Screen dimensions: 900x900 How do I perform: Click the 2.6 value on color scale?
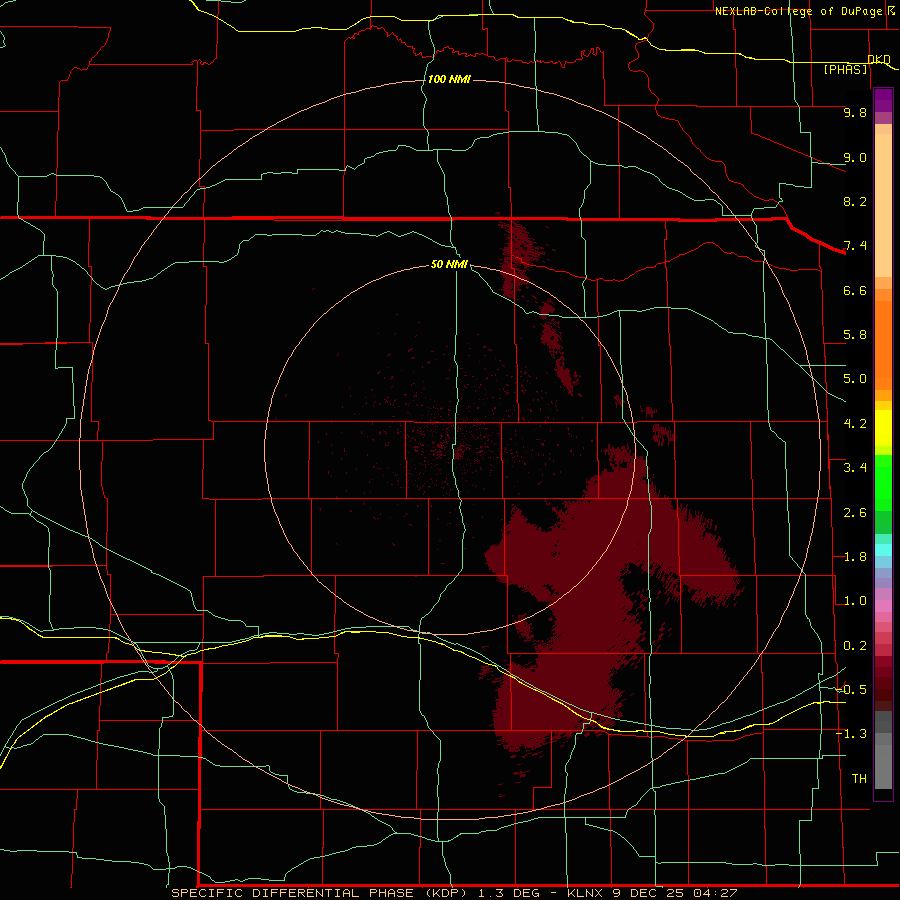(855, 513)
